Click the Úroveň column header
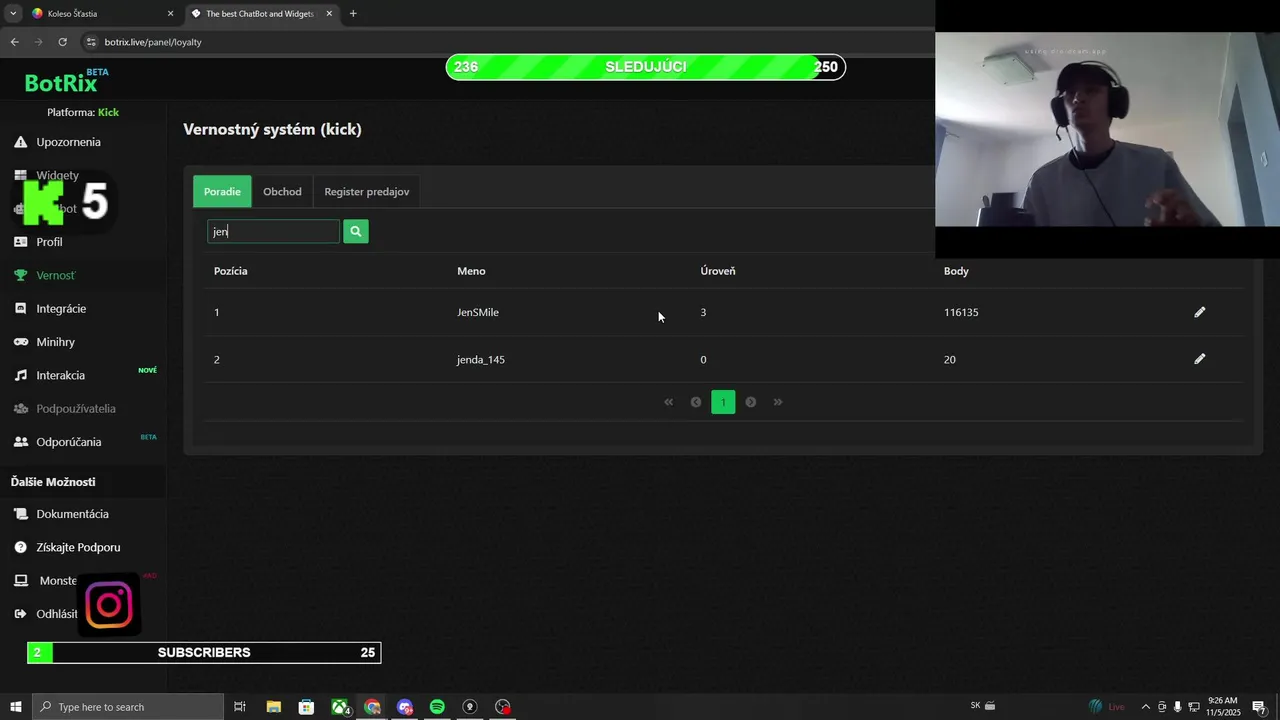Screen dimensions: 1280x720 point(718,271)
